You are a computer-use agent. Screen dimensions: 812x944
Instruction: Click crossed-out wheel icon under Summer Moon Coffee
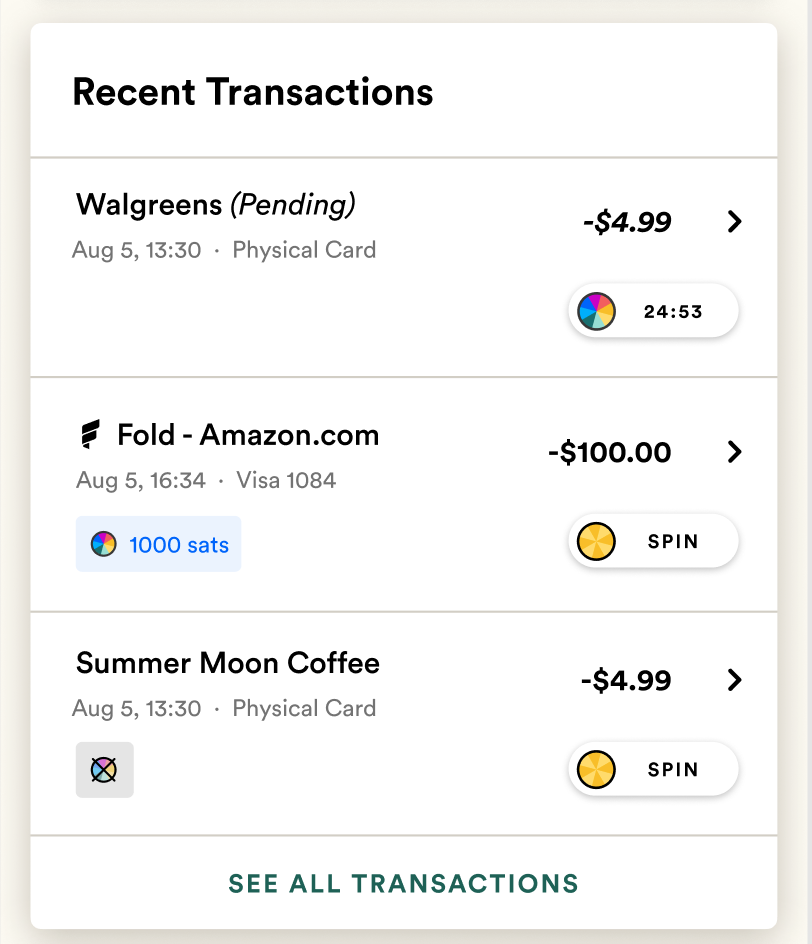(104, 769)
